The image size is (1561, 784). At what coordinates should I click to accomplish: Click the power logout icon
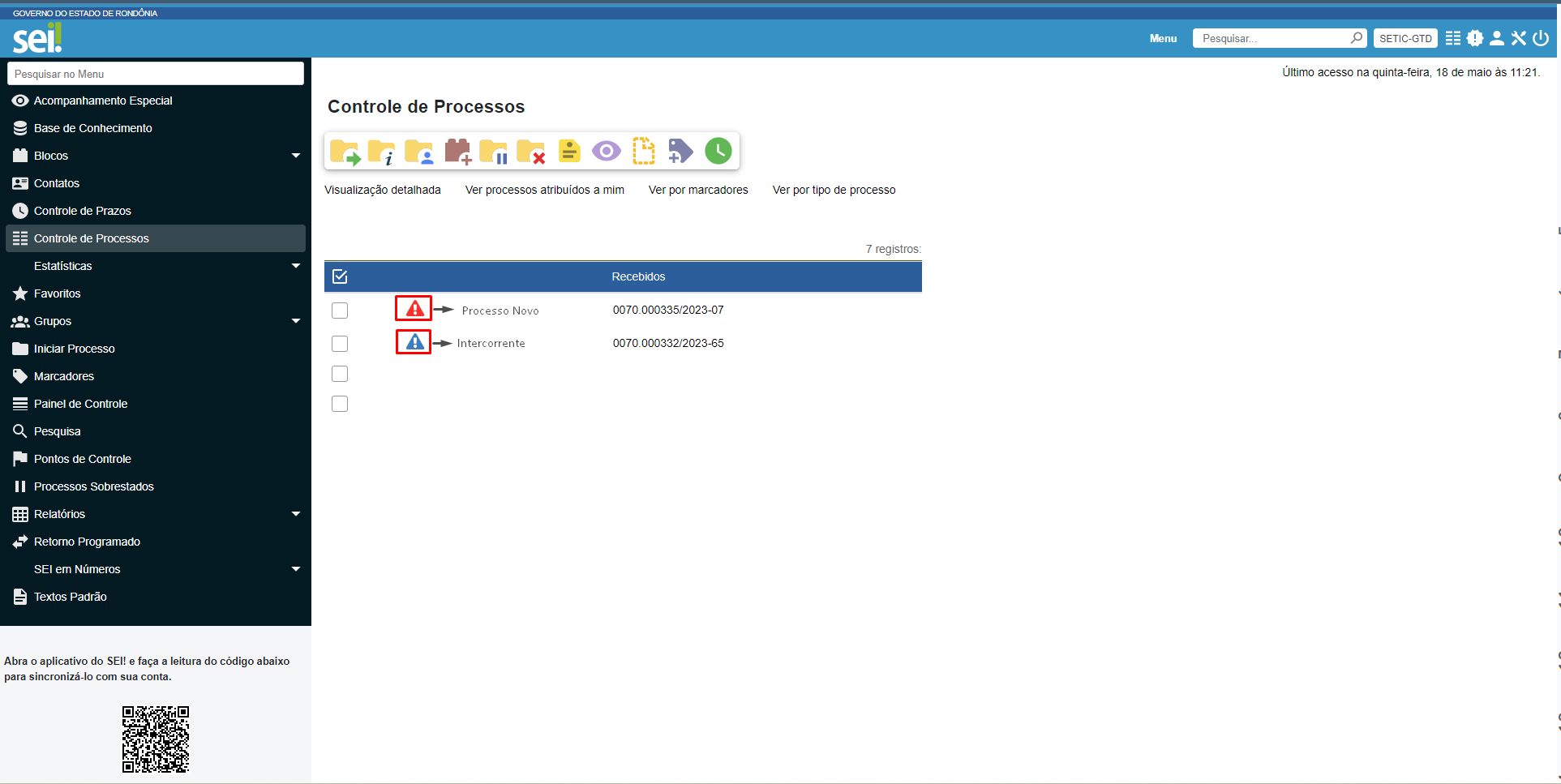[1541, 38]
